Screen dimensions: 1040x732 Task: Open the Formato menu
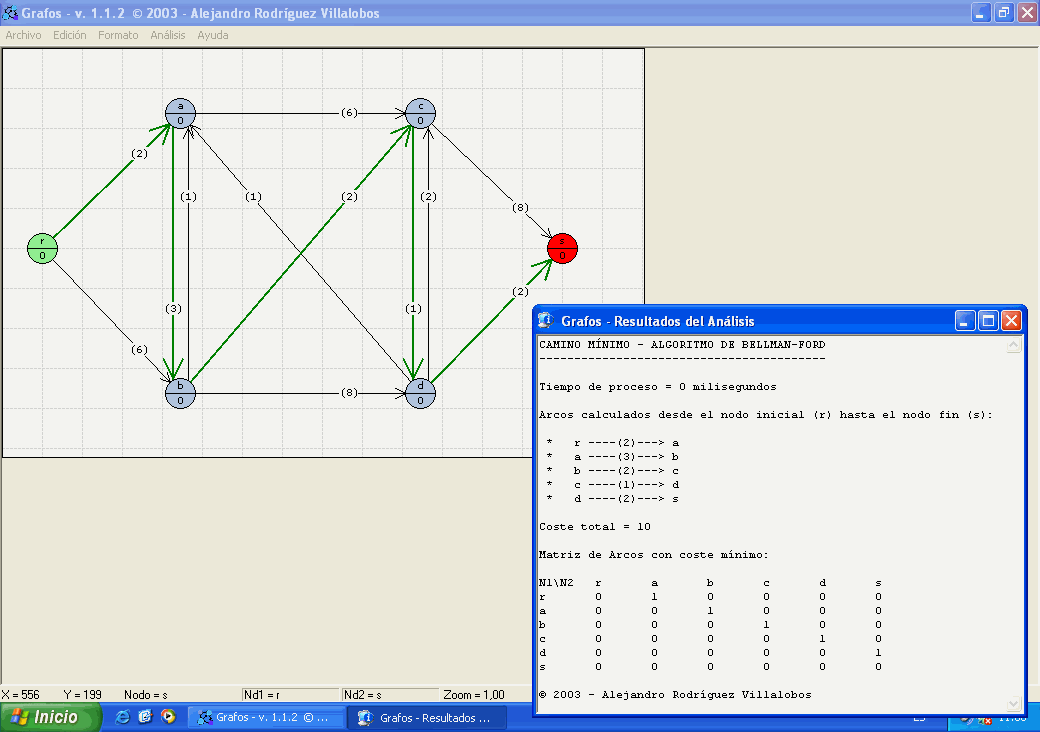coord(118,35)
